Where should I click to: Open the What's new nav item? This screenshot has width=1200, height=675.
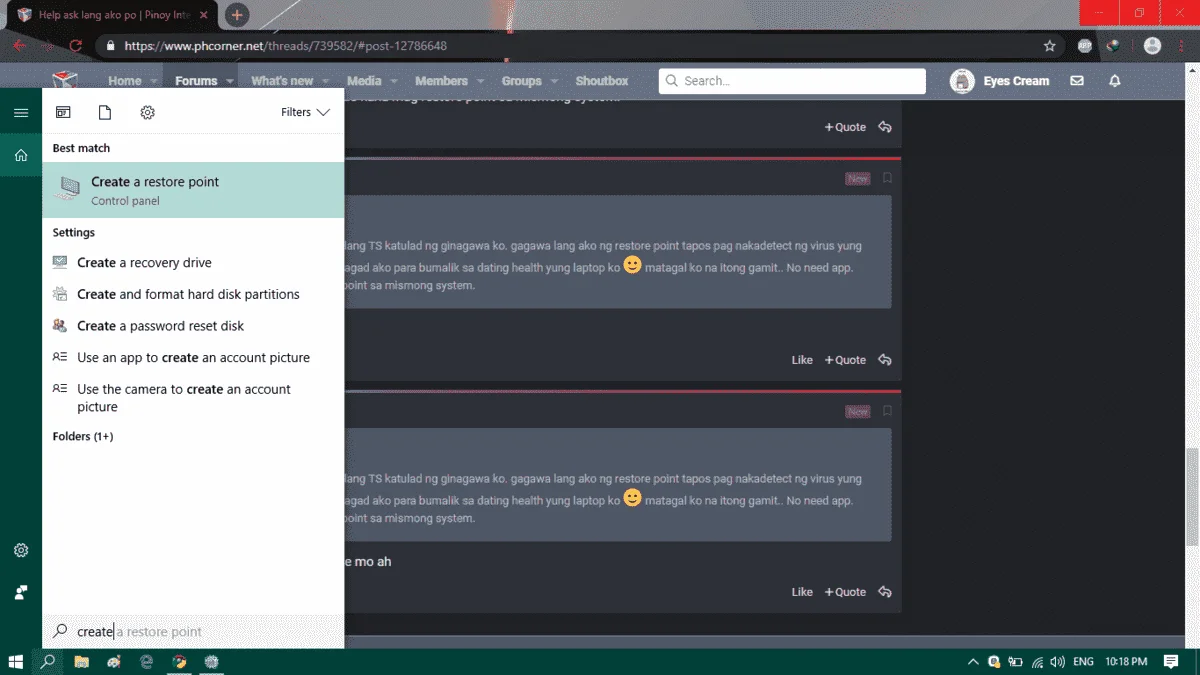point(282,81)
